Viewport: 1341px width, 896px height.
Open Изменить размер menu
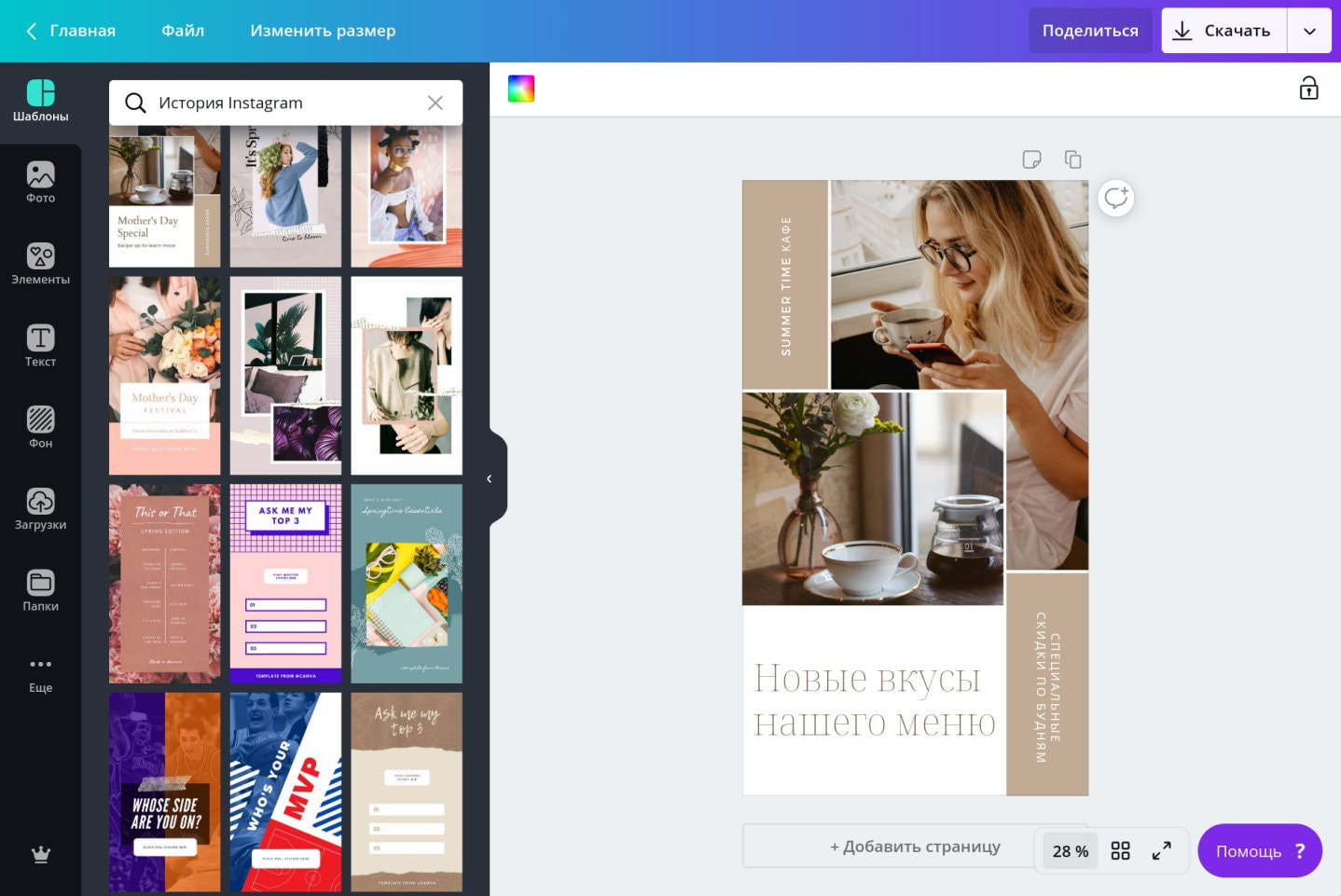click(x=323, y=31)
